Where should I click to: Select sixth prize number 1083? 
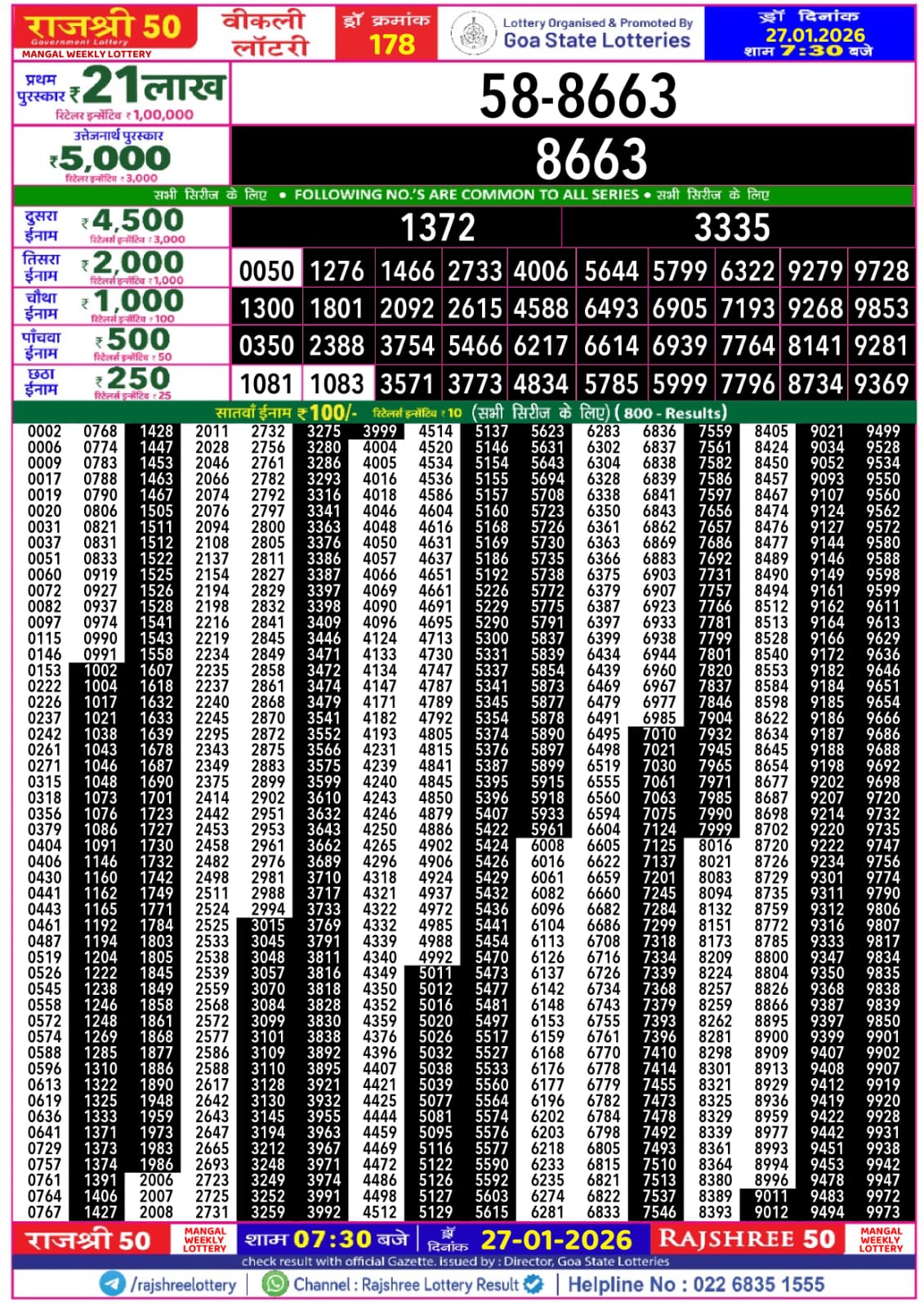[337, 383]
